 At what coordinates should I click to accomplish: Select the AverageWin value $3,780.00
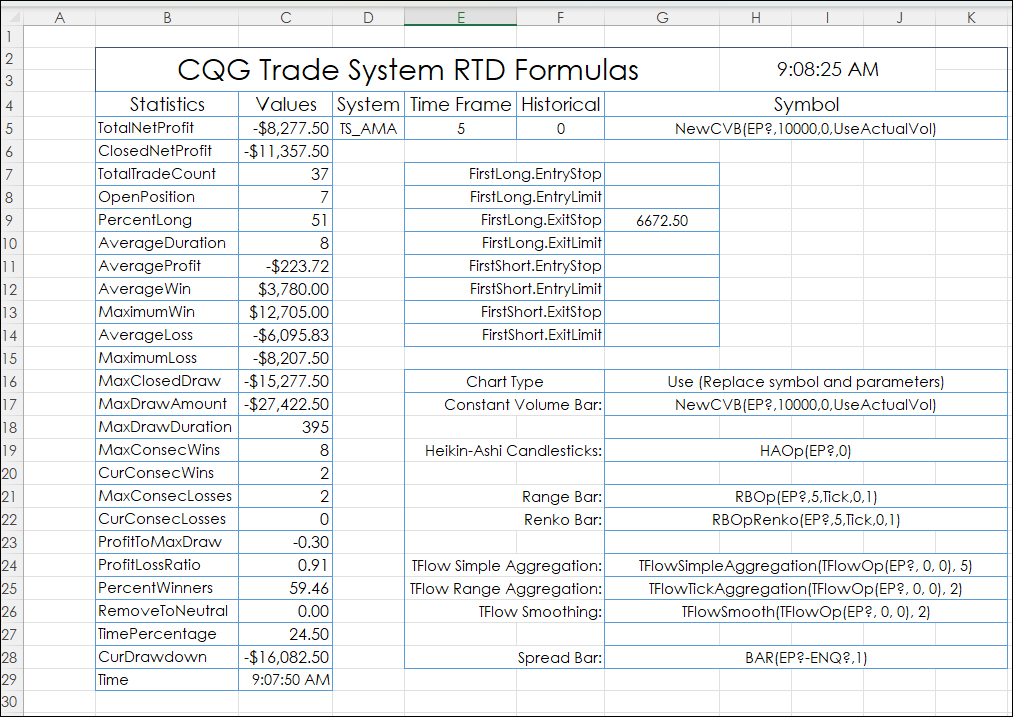coord(286,289)
